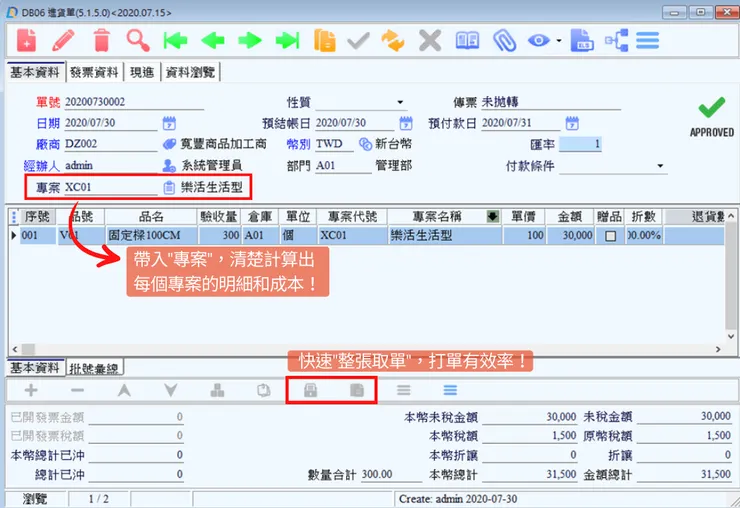The image size is (740, 508).
Task: Click currency lookup icon beside TWD
Action: [x=365, y=144]
